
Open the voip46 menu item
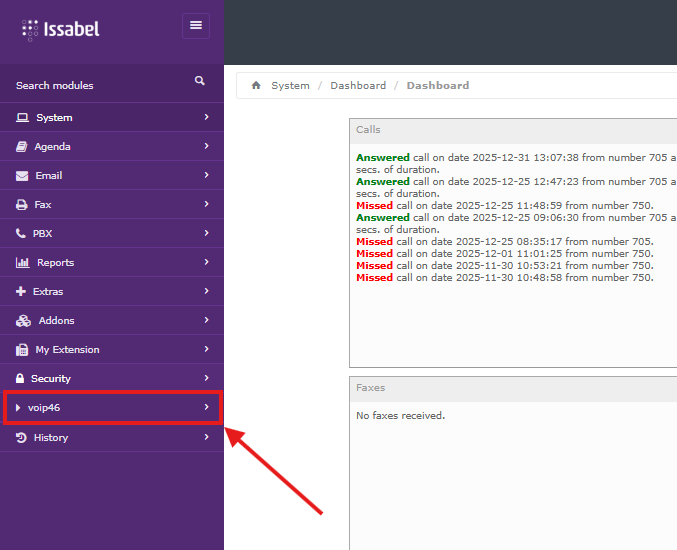click(112, 407)
